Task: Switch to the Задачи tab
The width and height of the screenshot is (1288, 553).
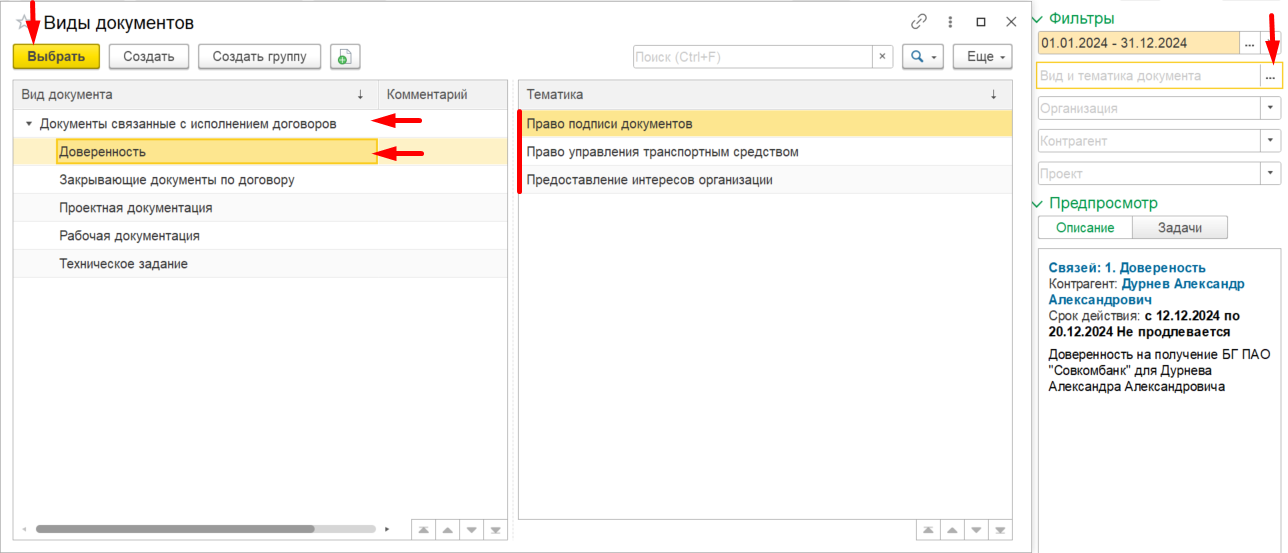Action: (1179, 228)
